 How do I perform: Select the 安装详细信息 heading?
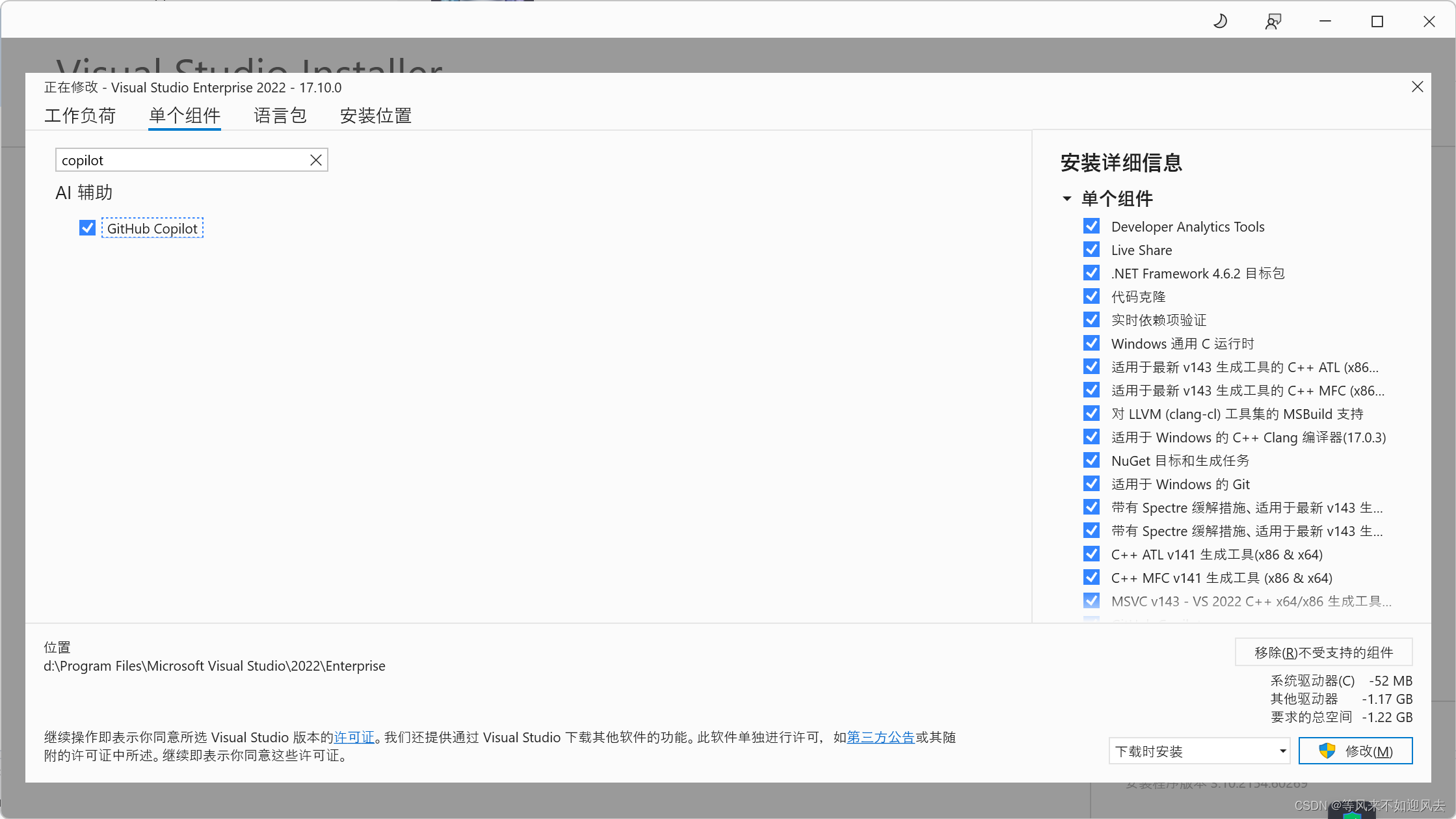pyautogui.click(x=1121, y=163)
